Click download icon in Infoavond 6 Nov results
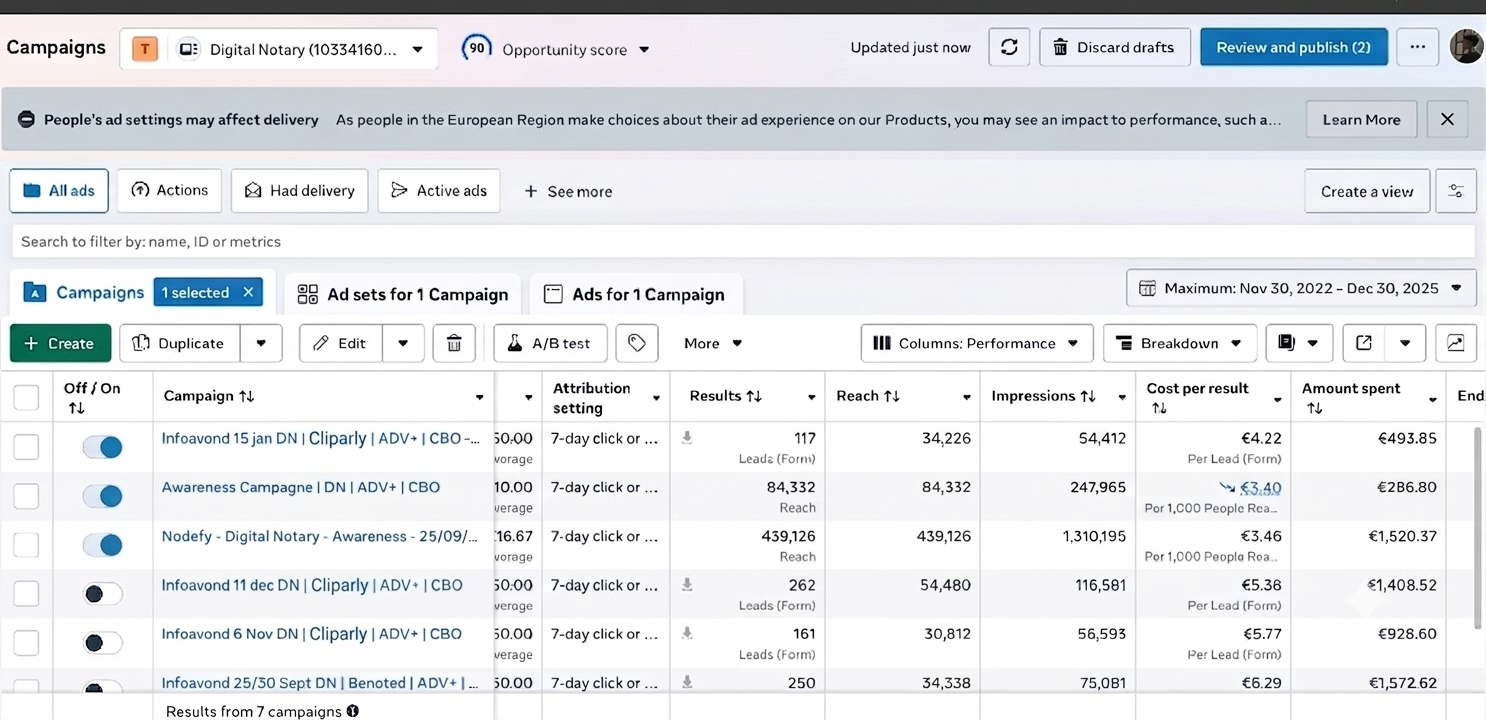1486x720 pixels. (x=687, y=633)
